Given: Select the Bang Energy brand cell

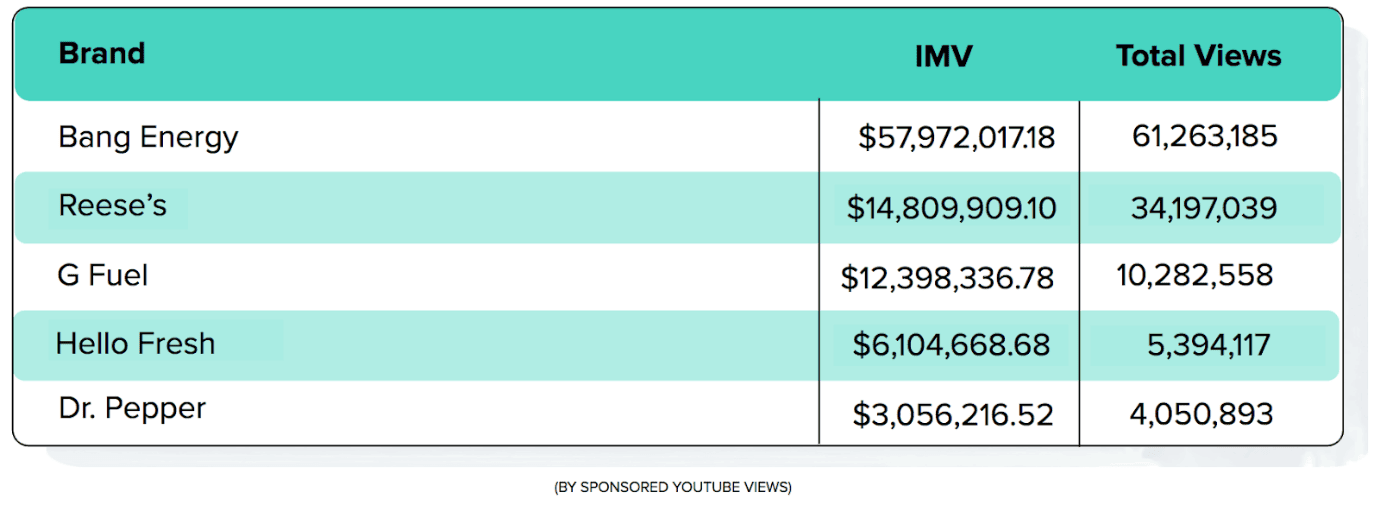Looking at the screenshot, I should coord(148,137).
